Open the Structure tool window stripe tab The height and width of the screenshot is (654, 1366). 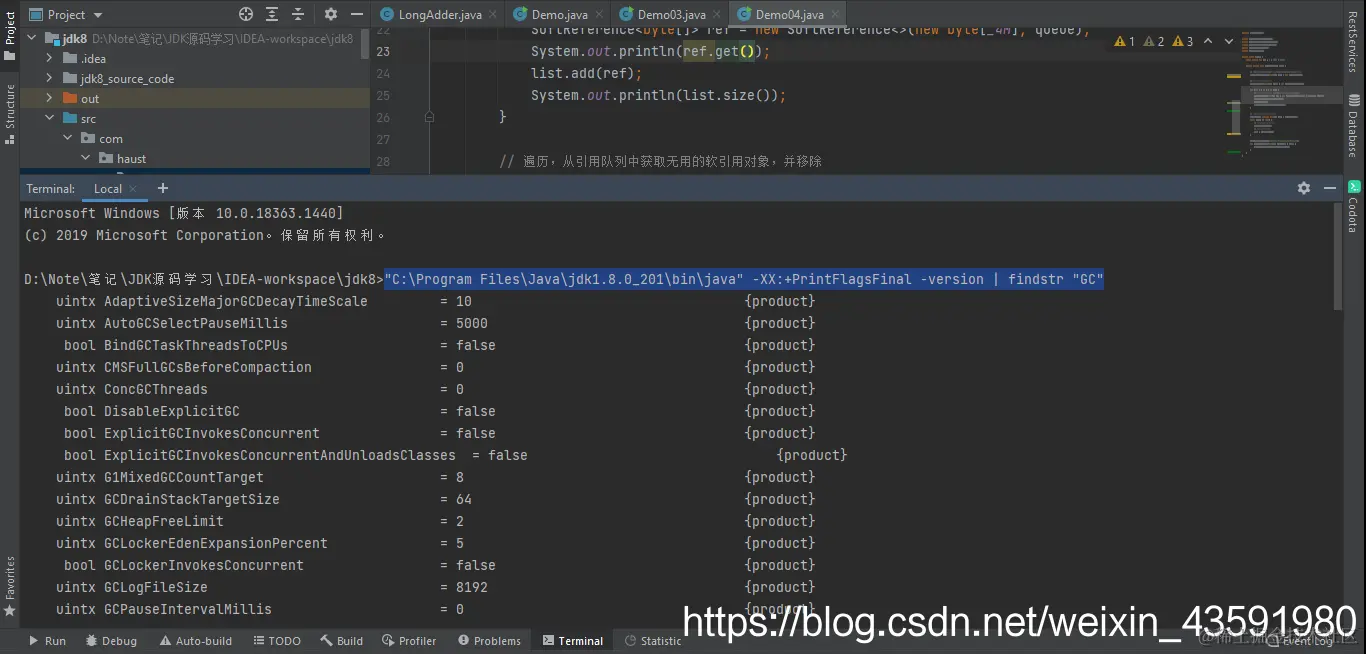10,115
